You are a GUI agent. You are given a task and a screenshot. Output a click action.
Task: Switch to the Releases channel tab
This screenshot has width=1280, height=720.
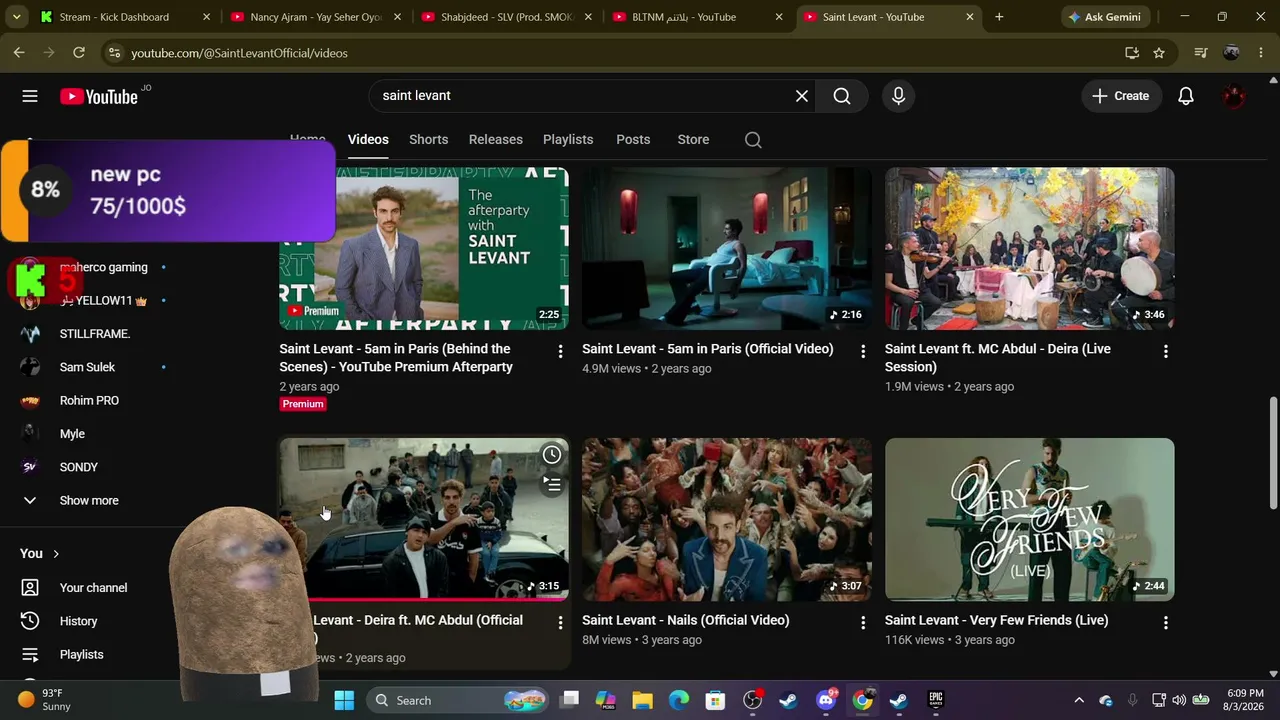pos(496,140)
